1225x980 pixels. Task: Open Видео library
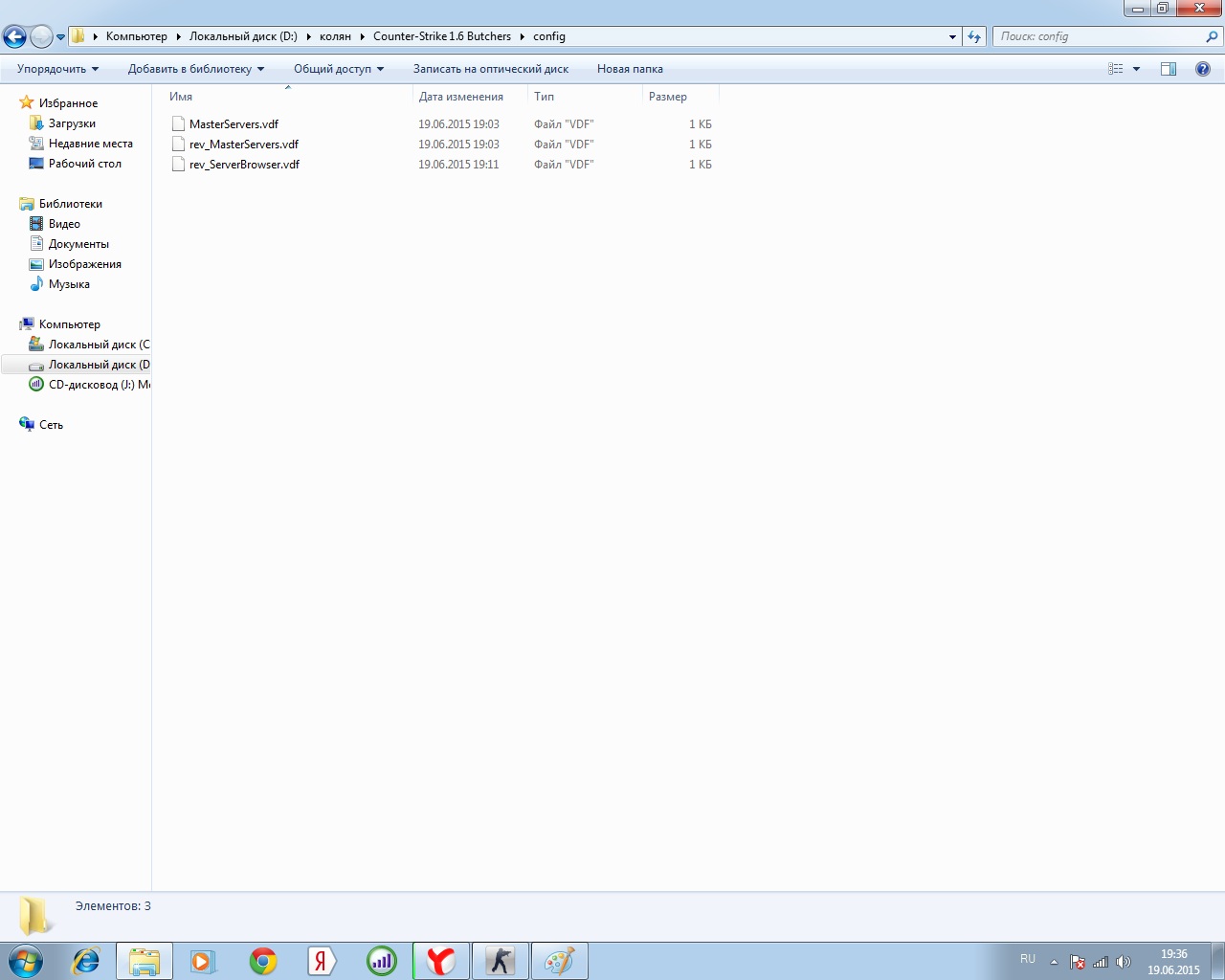pos(64,224)
